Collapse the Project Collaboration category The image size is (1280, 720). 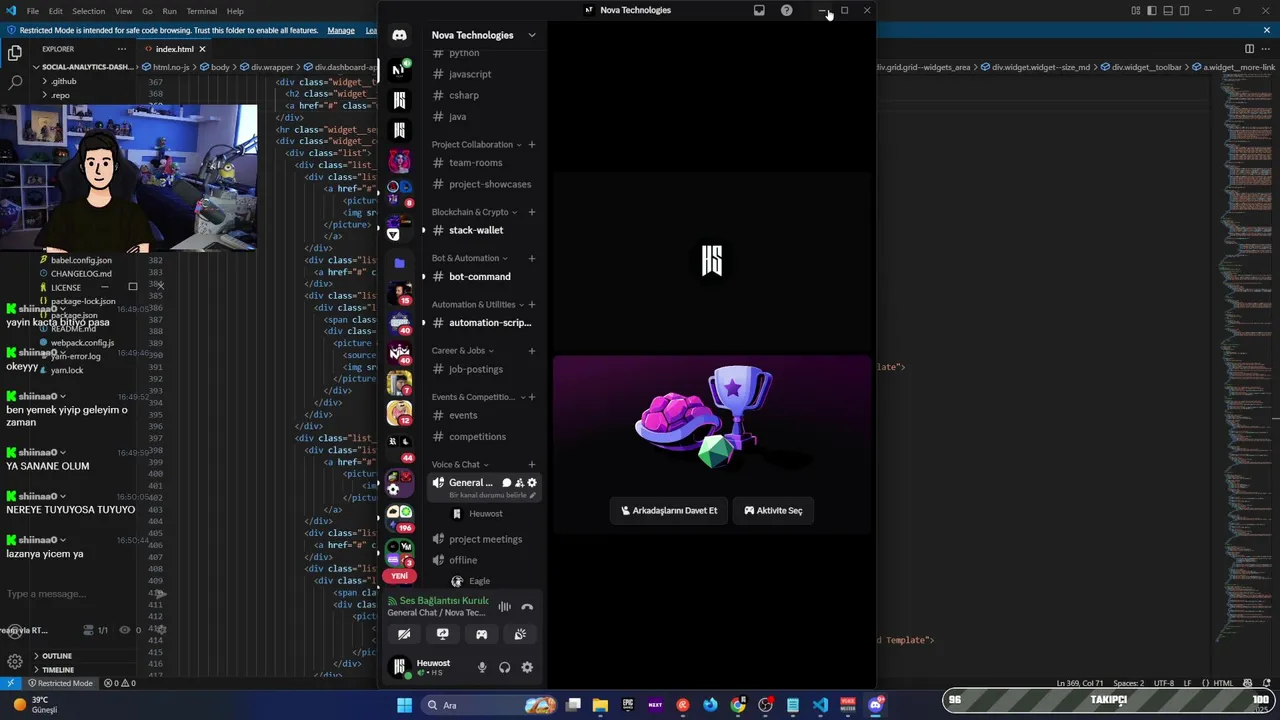click(x=474, y=144)
